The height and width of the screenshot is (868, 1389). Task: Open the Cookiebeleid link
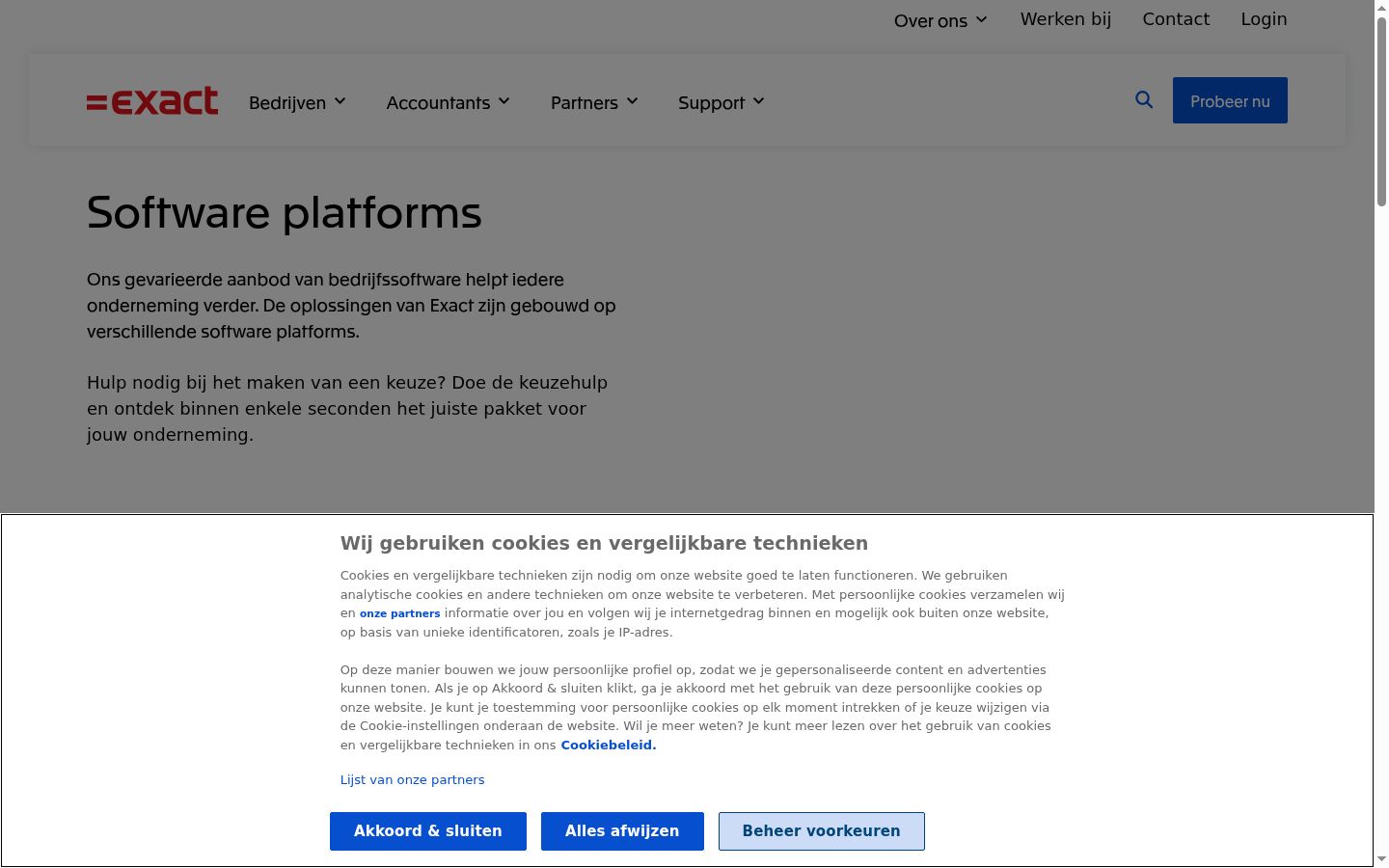(x=609, y=745)
